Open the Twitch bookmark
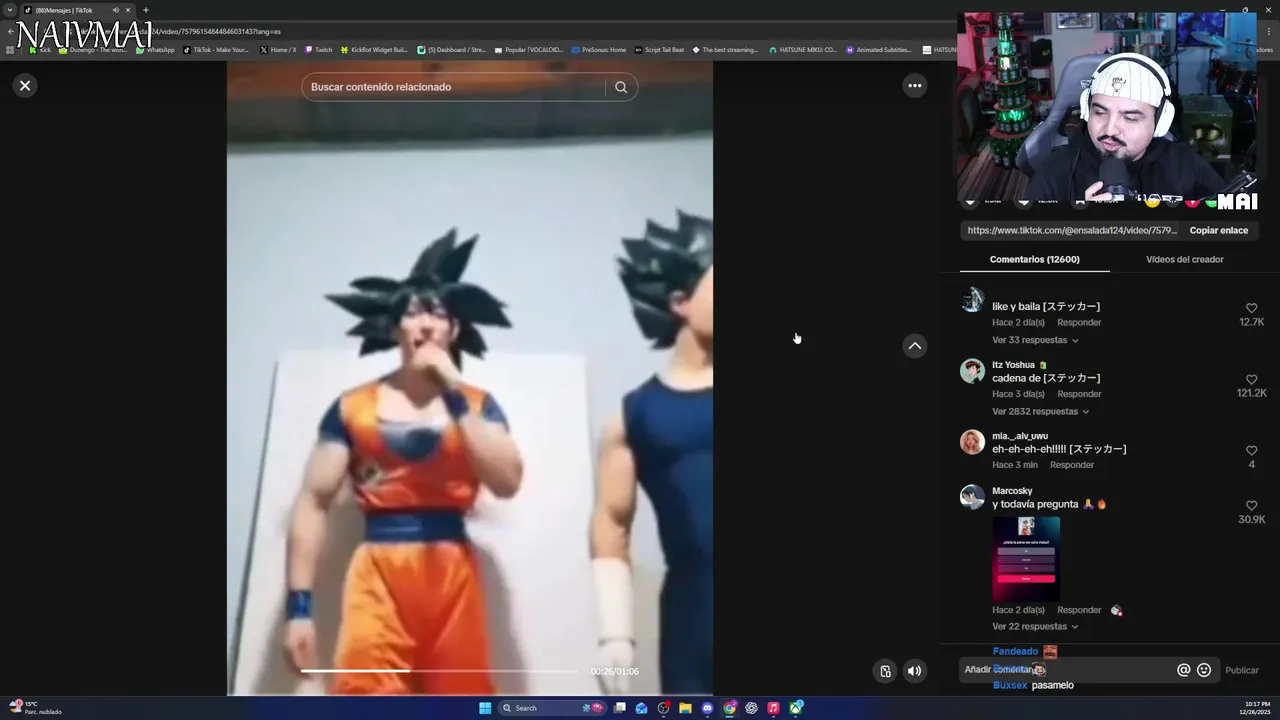The image size is (1280, 720). [x=318, y=49]
